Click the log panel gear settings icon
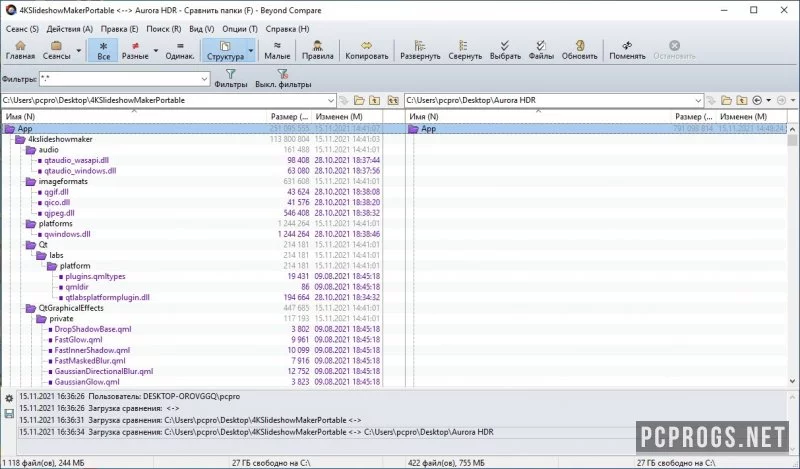 tap(9, 399)
